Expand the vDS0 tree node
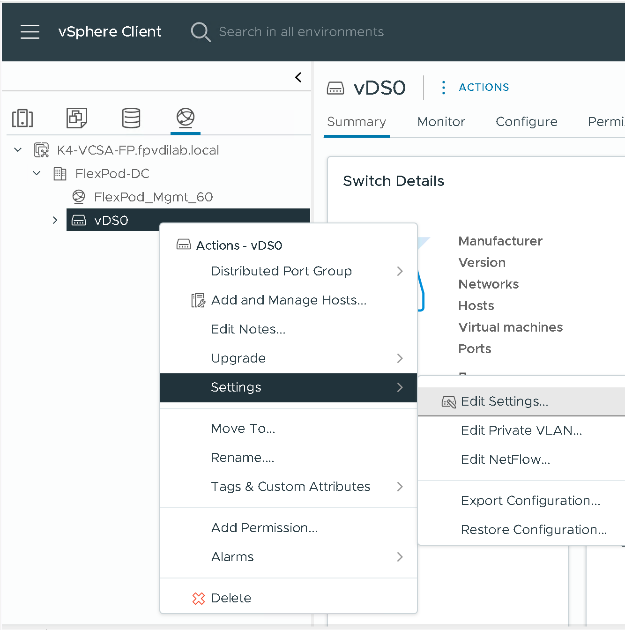625x630 pixels. coord(55,221)
